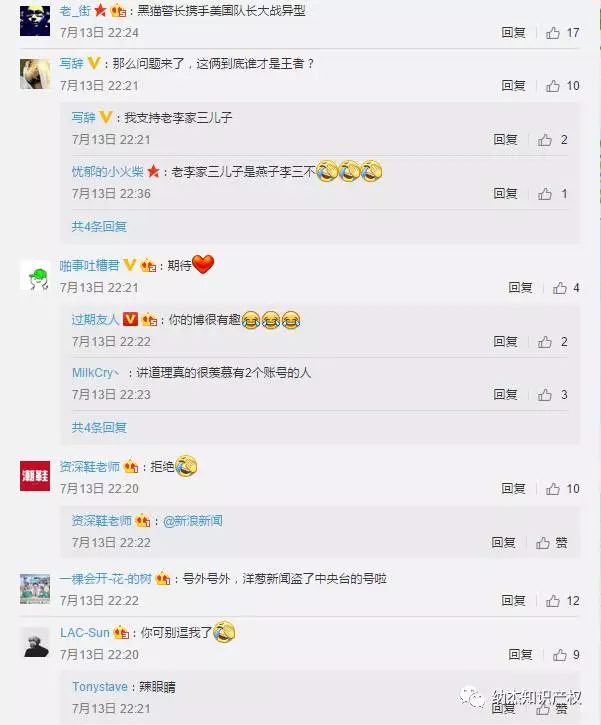Open 一棵会开-花-的树 user profile name
Screen dimensions: 601x725
tap(105, 579)
